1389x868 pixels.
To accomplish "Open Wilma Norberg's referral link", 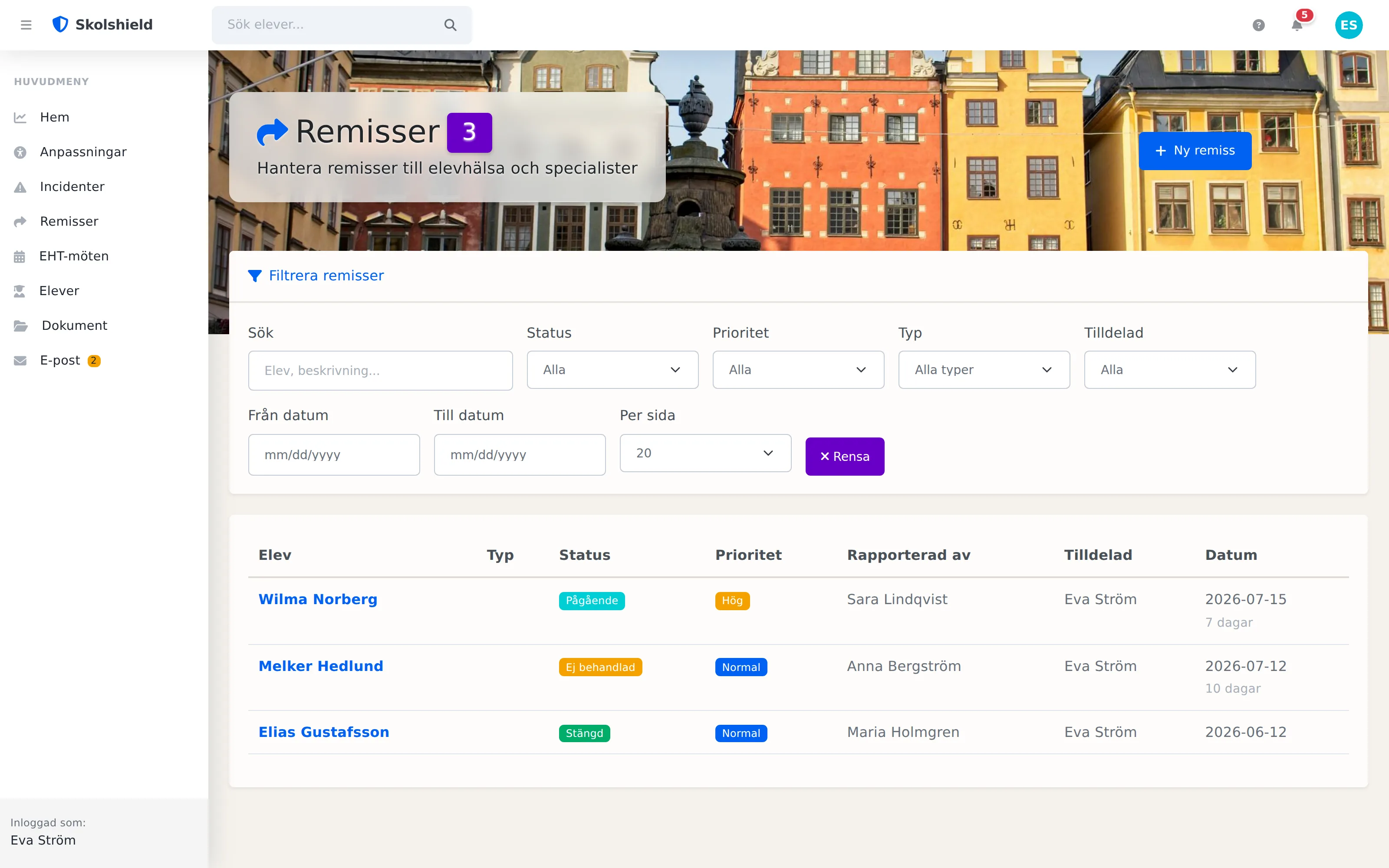I will [317, 599].
